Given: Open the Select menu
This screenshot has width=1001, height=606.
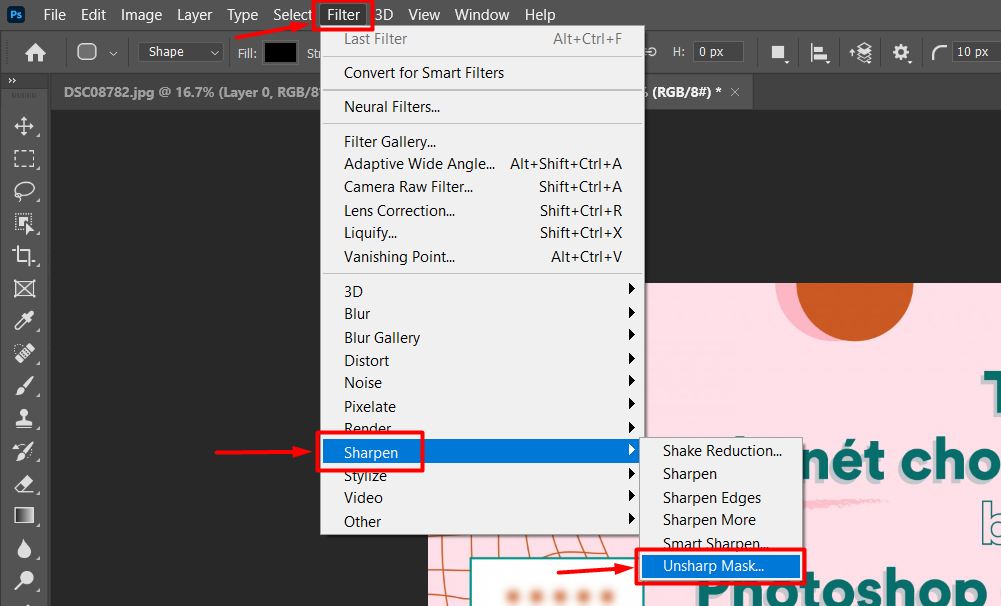Looking at the screenshot, I should coord(292,15).
